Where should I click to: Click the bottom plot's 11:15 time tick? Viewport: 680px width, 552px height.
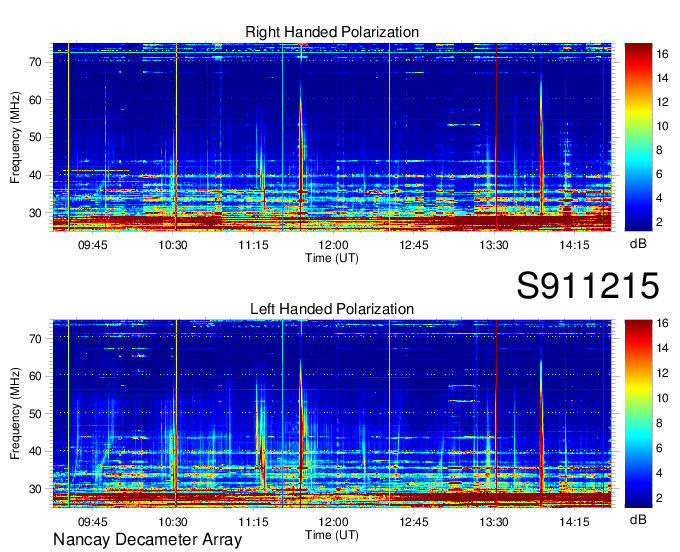[x=253, y=522]
